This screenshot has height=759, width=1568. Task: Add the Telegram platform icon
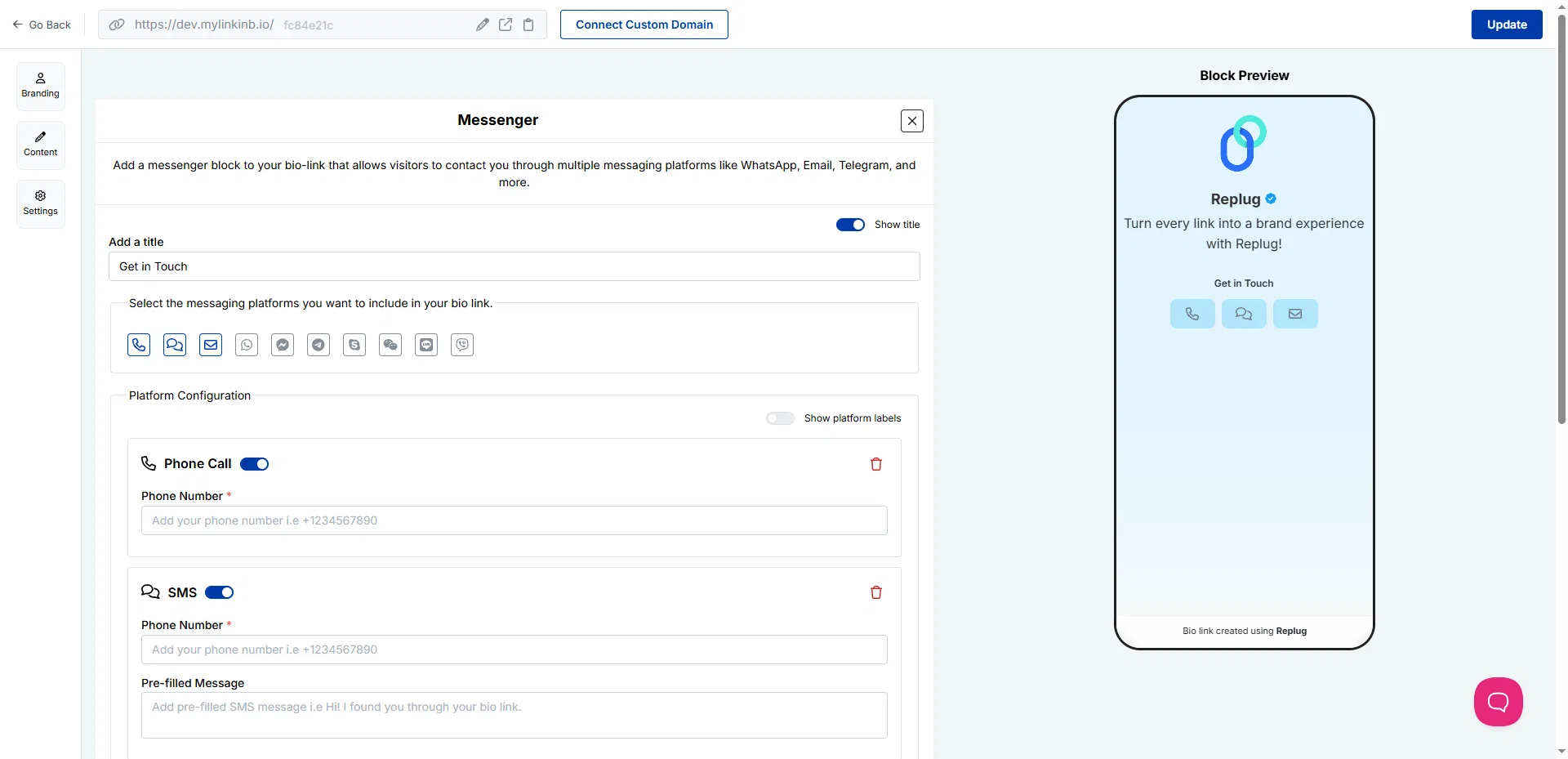click(x=318, y=345)
